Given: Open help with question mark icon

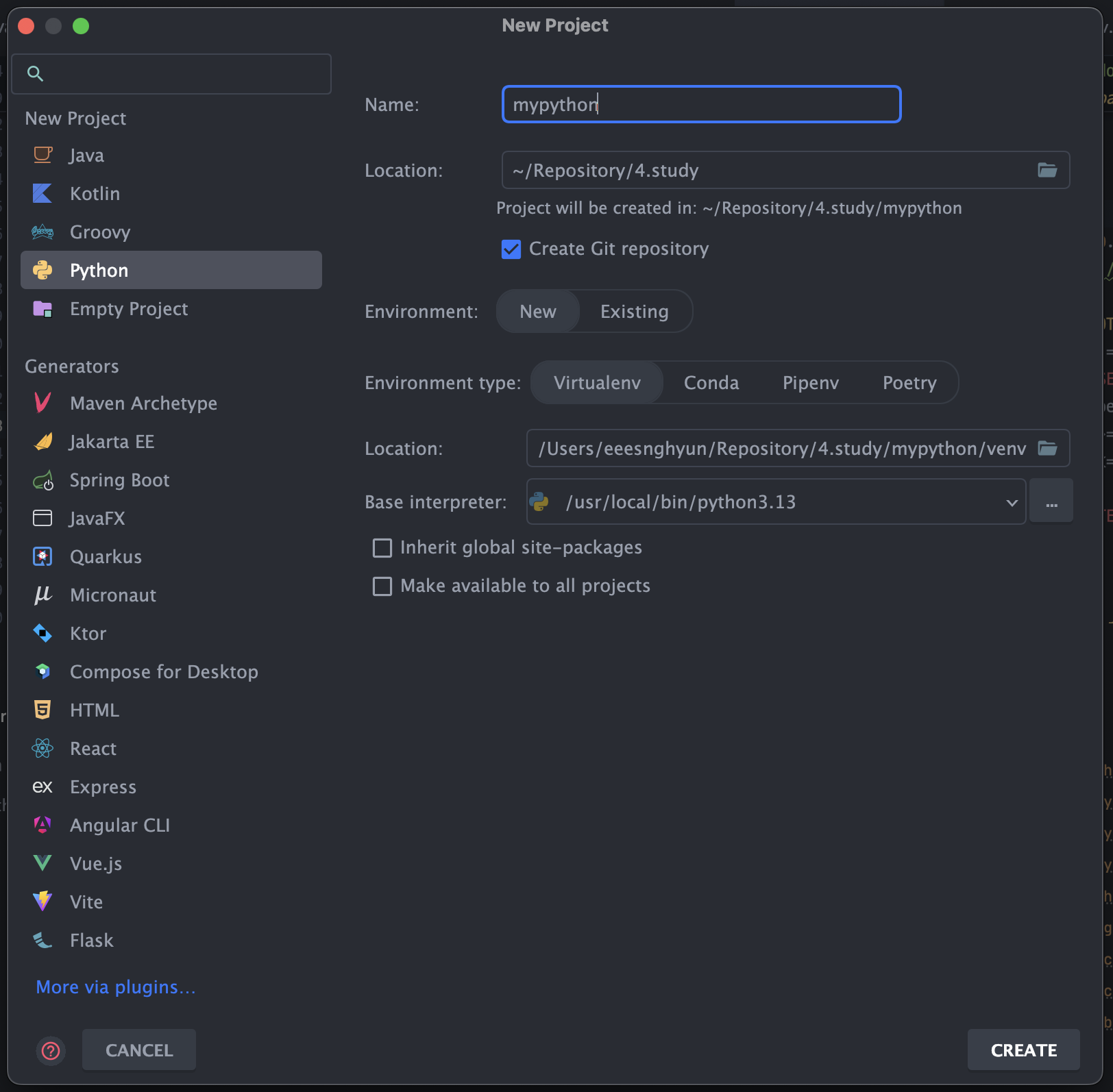Looking at the screenshot, I should [x=51, y=1050].
